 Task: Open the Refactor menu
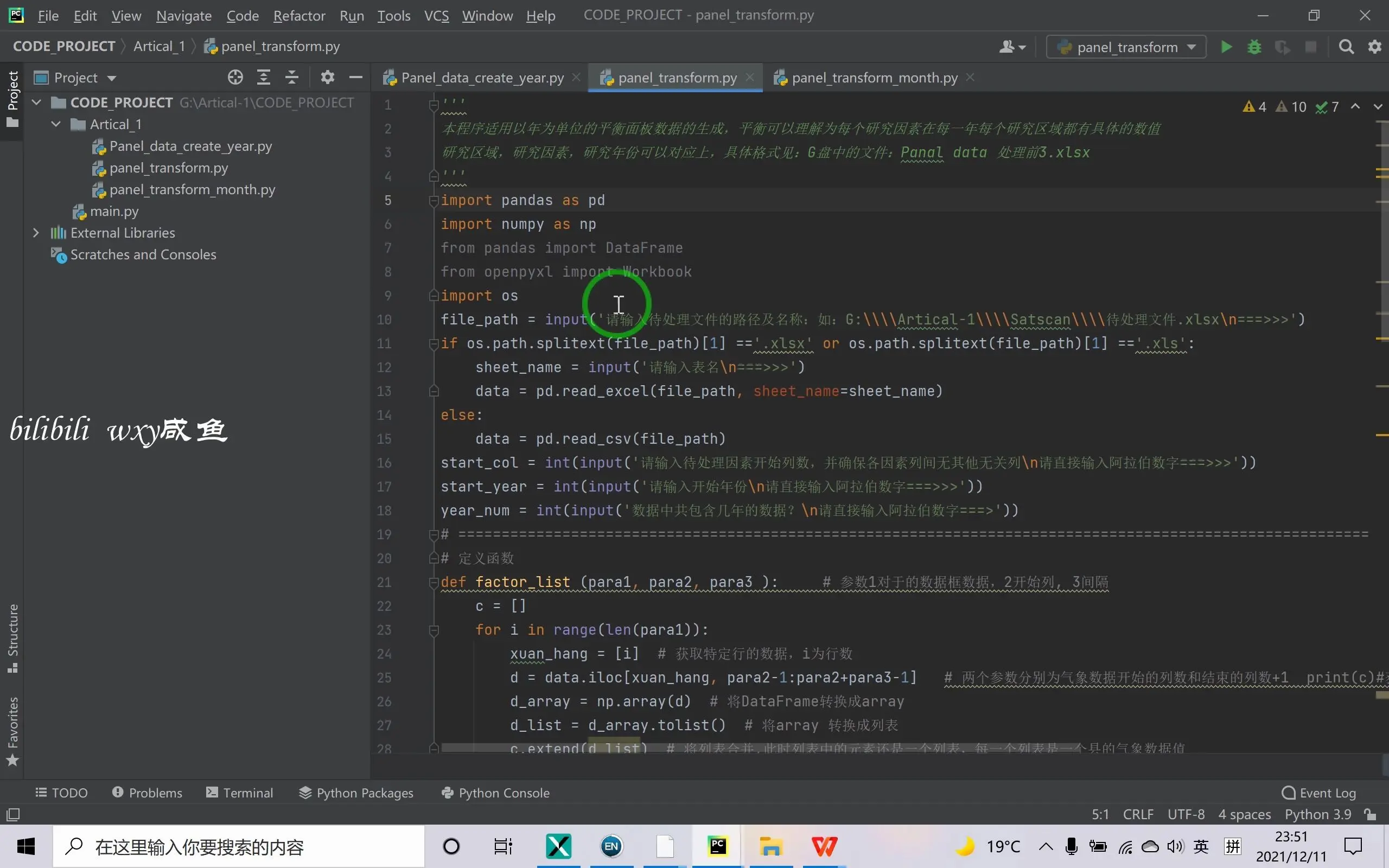click(299, 16)
